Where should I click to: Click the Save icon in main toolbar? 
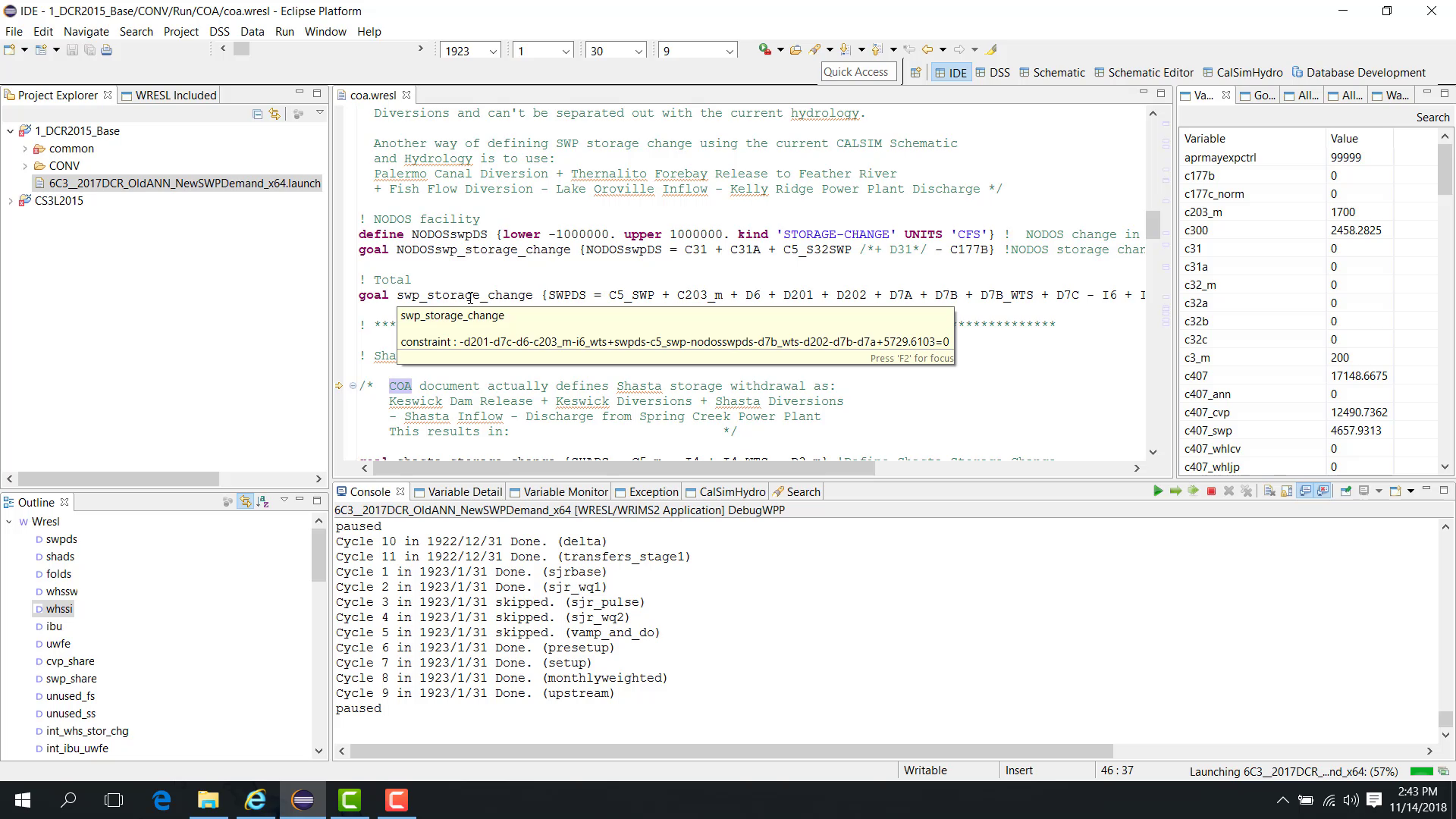pos(72,50)
